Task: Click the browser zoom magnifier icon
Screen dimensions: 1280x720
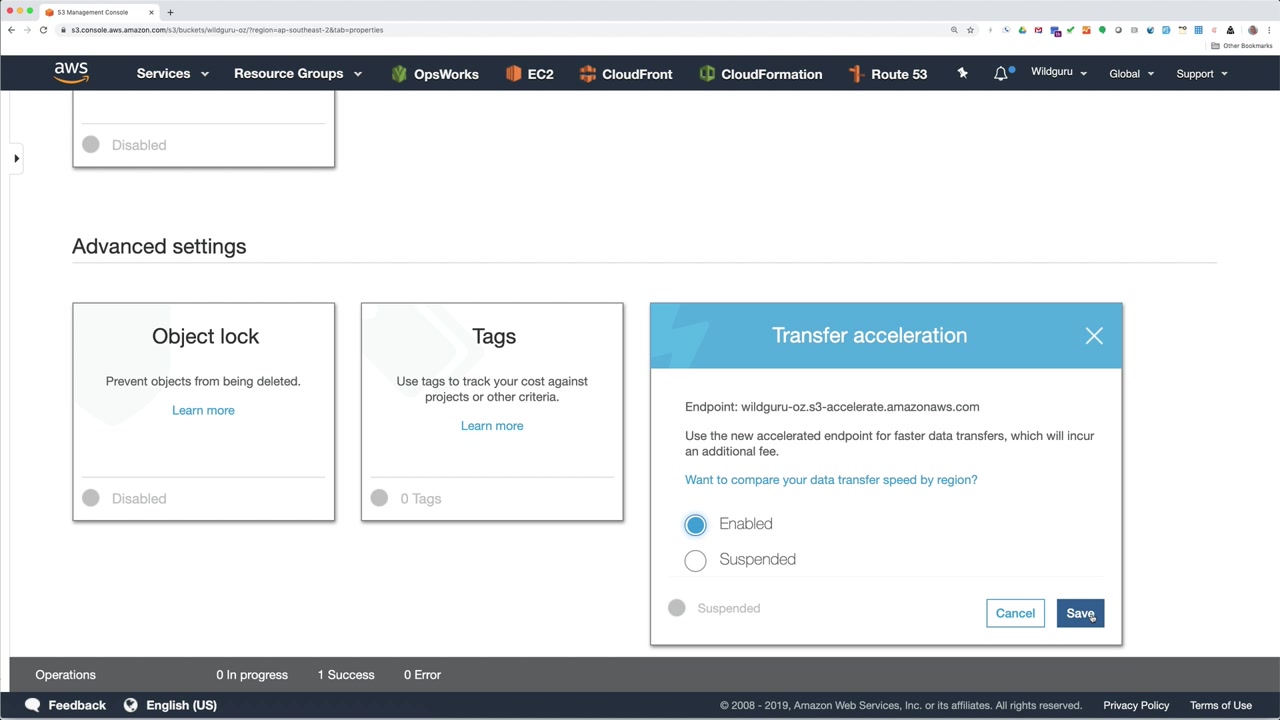Action: tap(954, 30)
